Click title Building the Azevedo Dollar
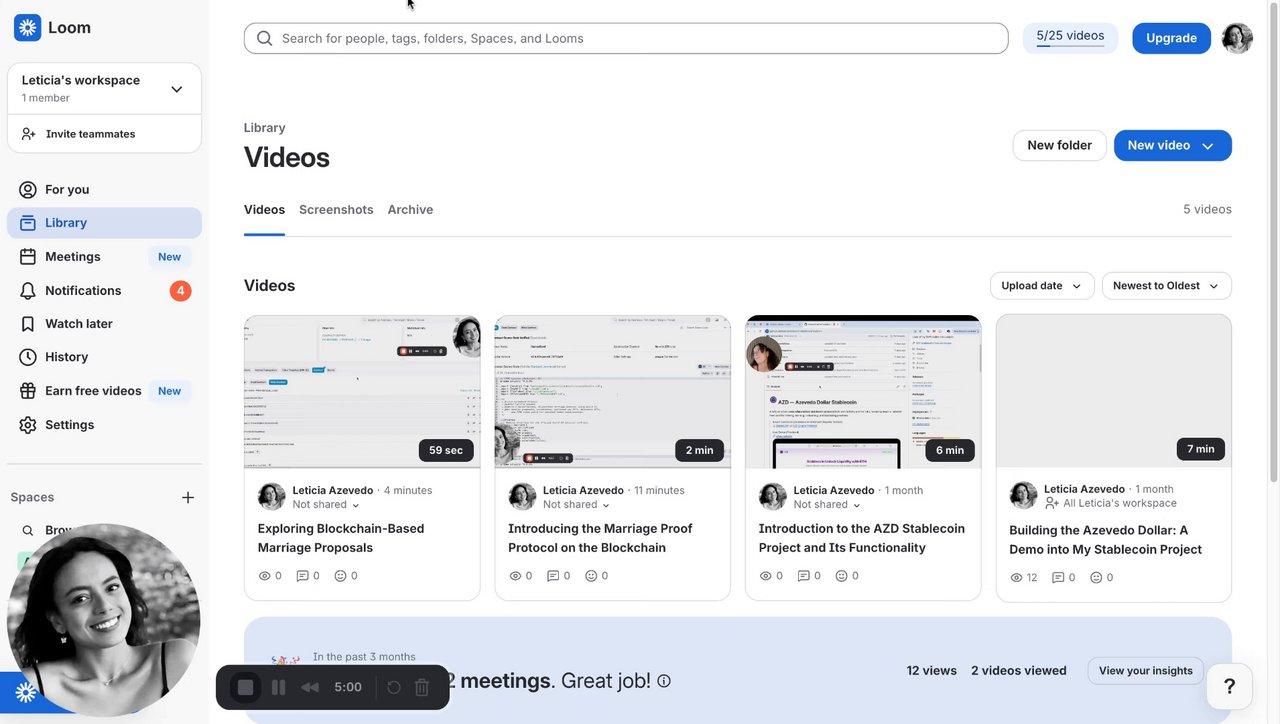Viewport: 1280px width, 724px height. pos(1105,540)
